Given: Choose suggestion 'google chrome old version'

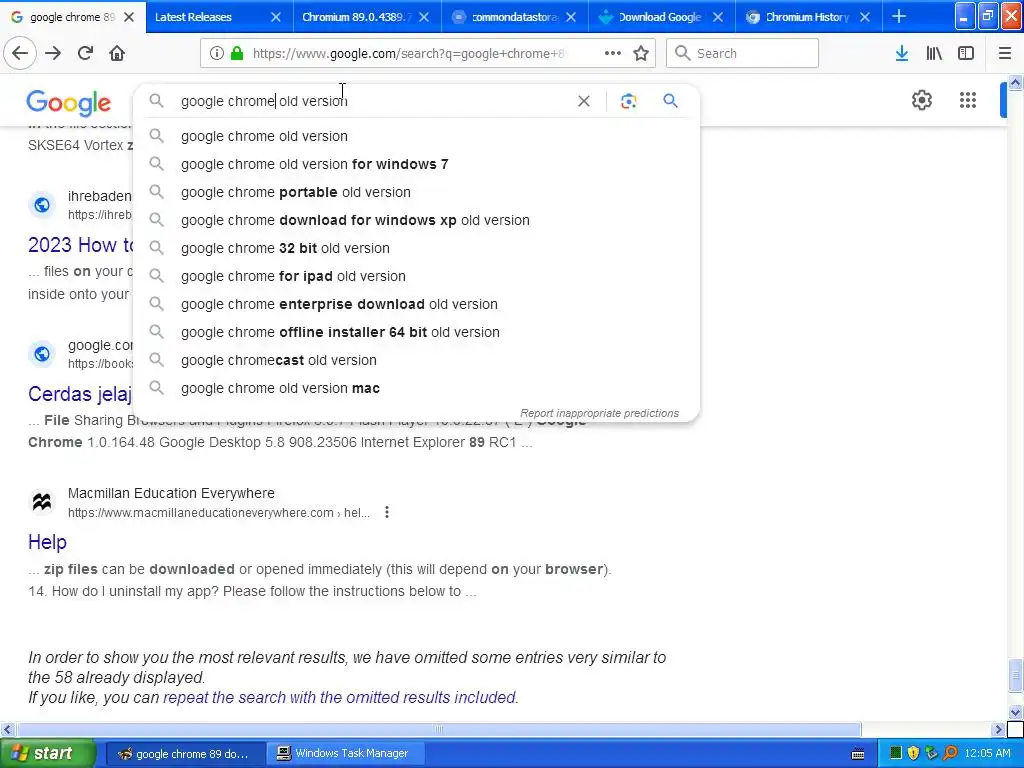Looking at the screenshot, I should click(x=416, y=136).
